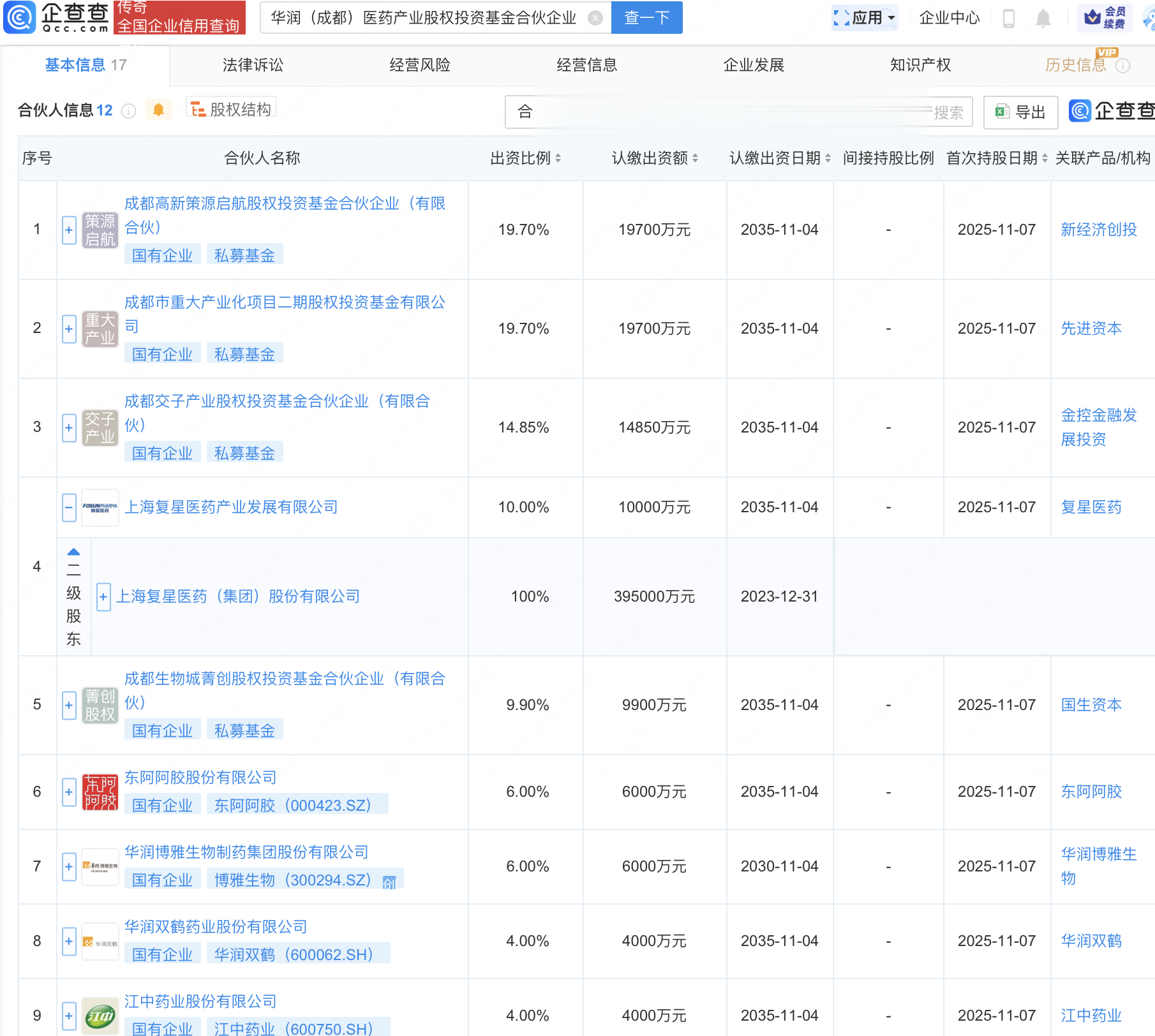The image size is (1155, 1036).
Task: Click 东阿阿胶 red company logo
Action: (100, 792)
